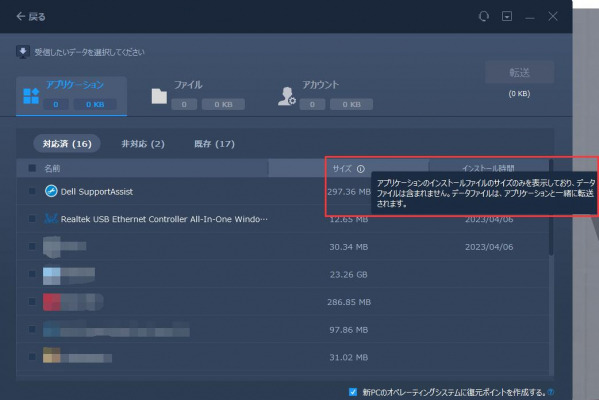
Task: Select the 対応済 (16) tab
Action: (67, 144)
